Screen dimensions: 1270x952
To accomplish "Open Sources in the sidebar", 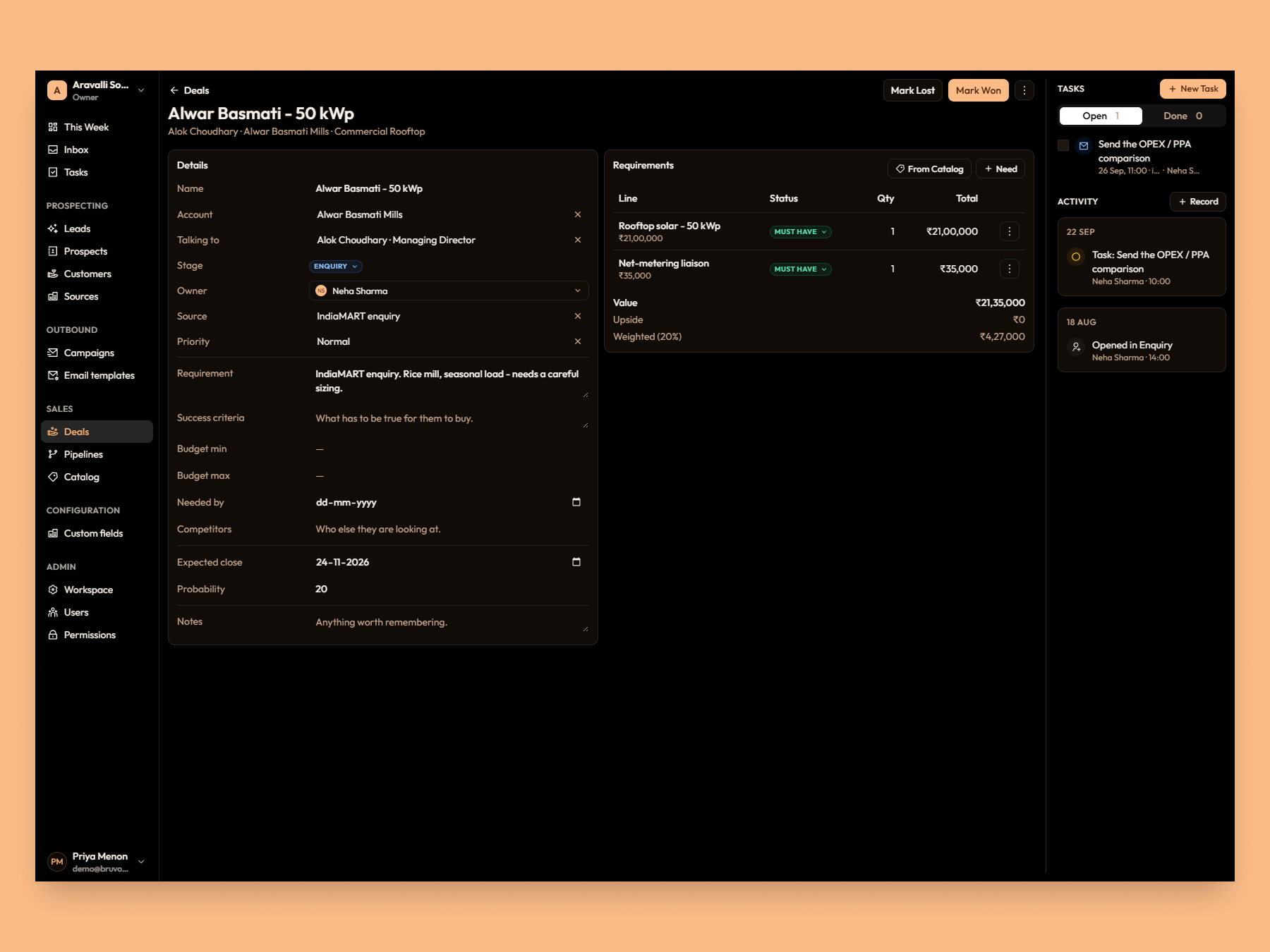I will 97,296.
